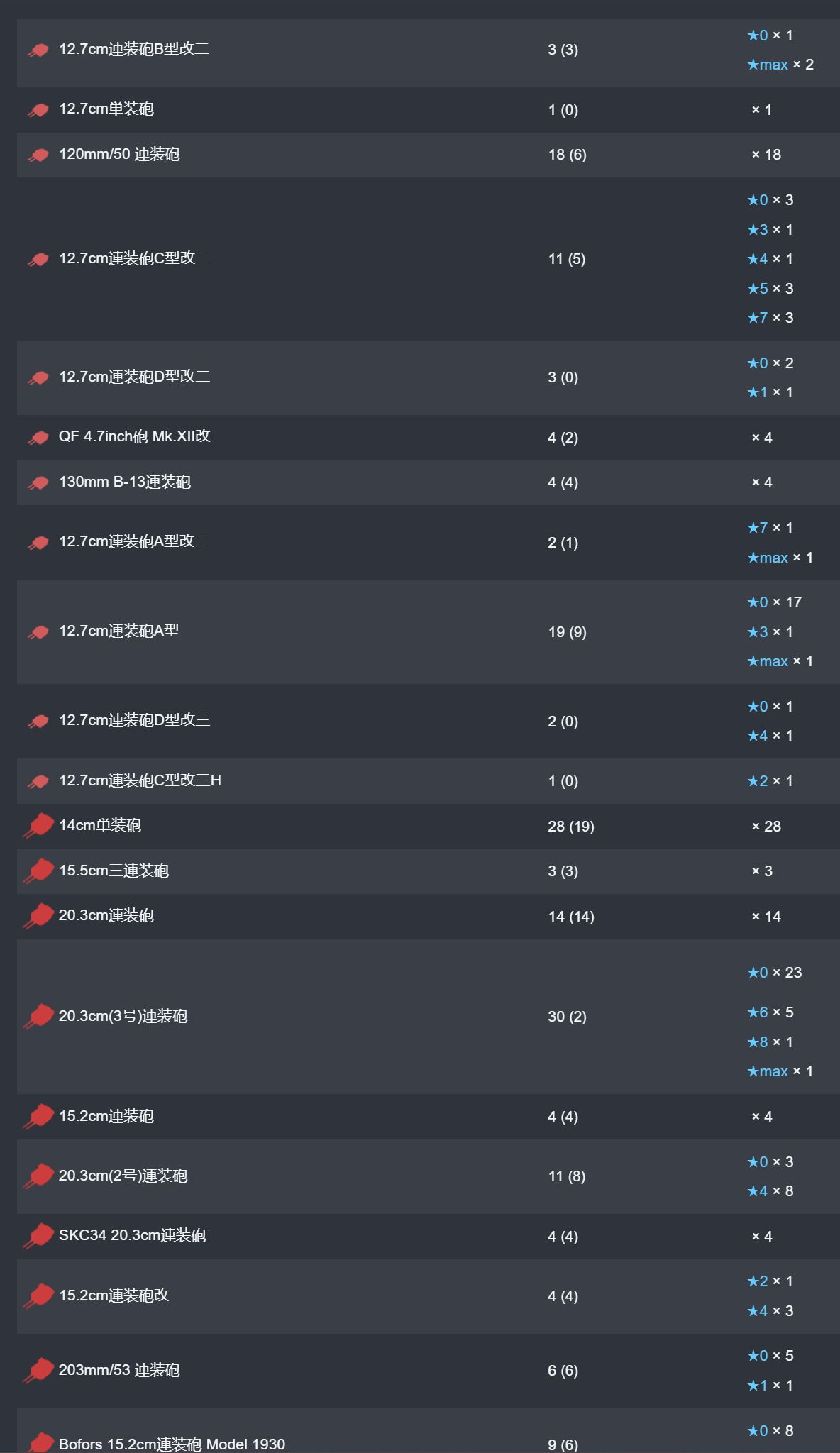Click the ★7 × 3 entry for C型改二
Image resolution: width=840 pixels, height=1453 pixels.
pos(770,318)
